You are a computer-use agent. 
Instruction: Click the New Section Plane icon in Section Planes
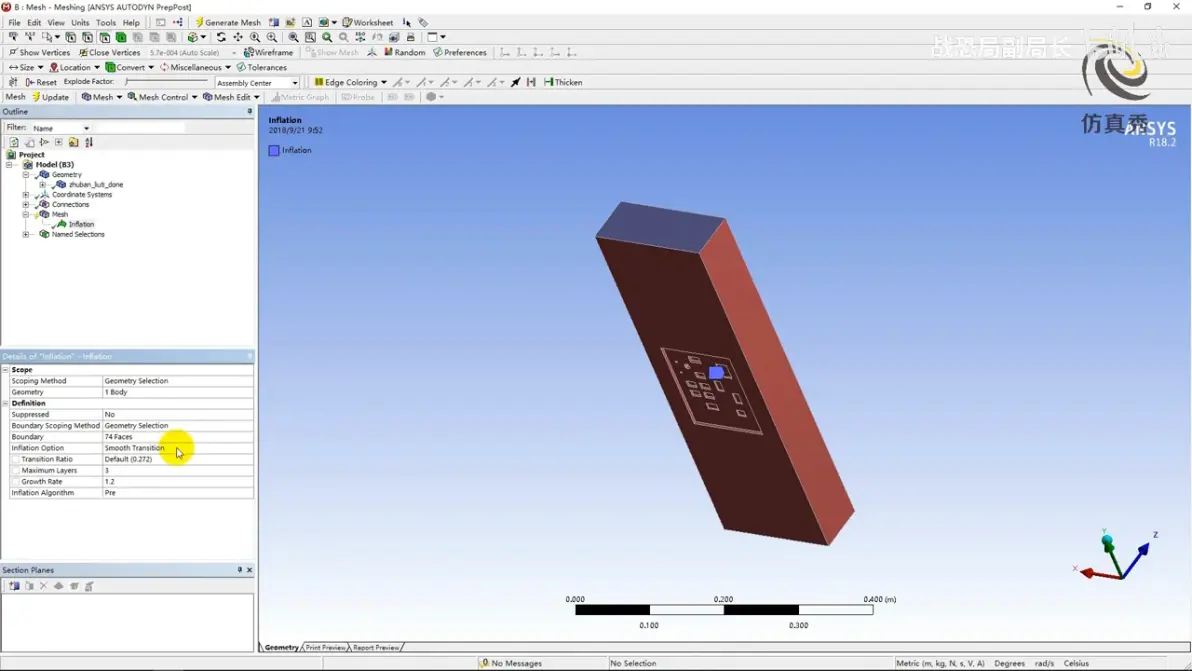tap(14, 586)
